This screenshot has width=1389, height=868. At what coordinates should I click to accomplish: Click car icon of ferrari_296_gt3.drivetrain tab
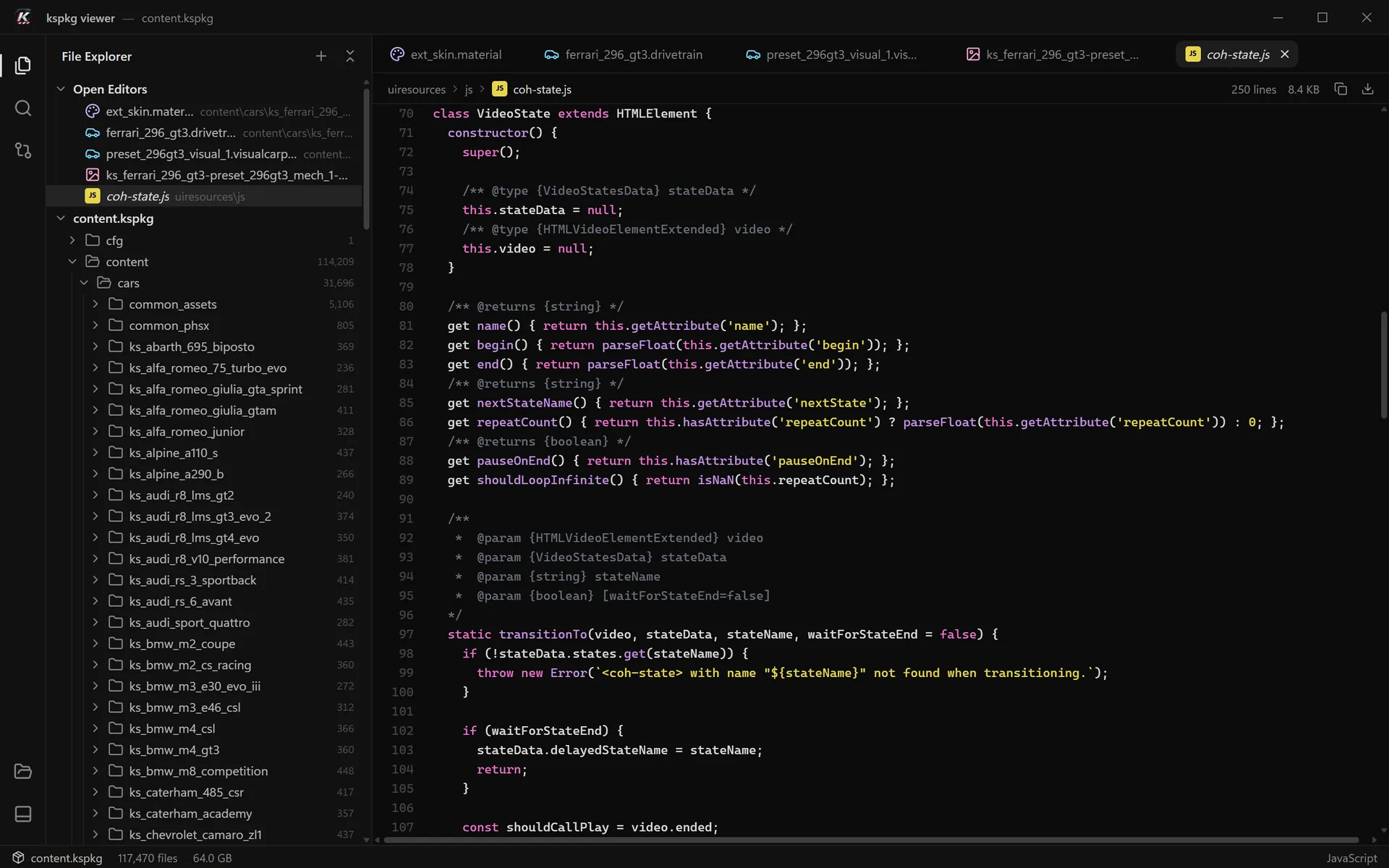(551, 54)
